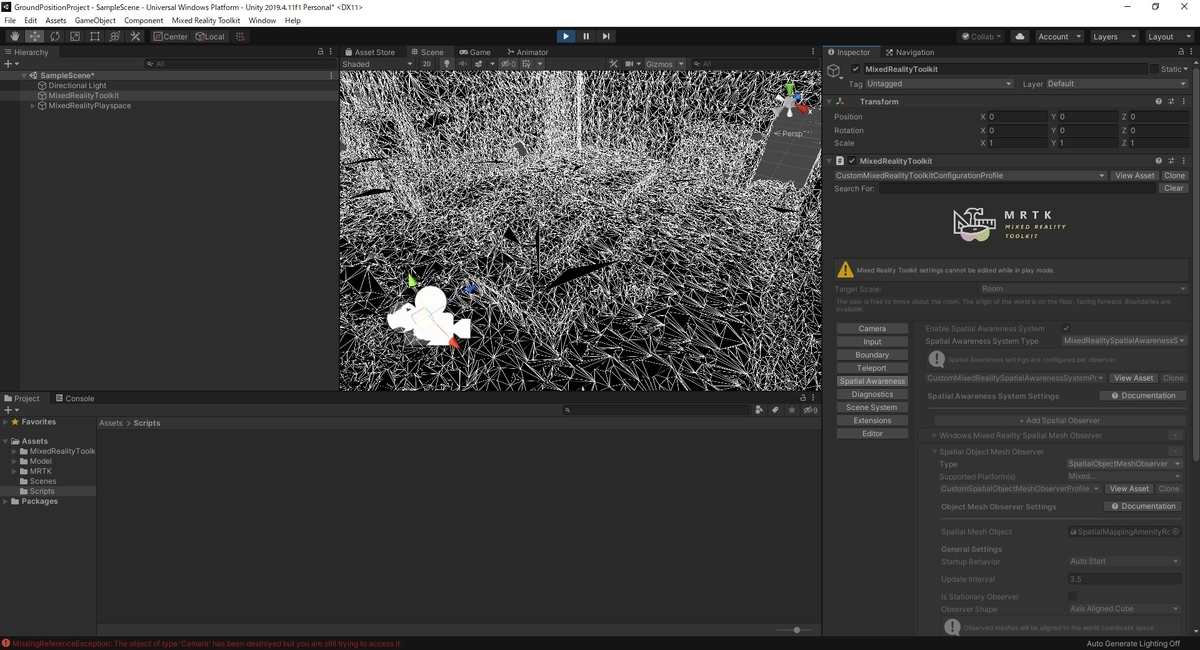Open the Startup Behavior dropdown
This screenshot has height=650, width=1200.
point(1125,561)
